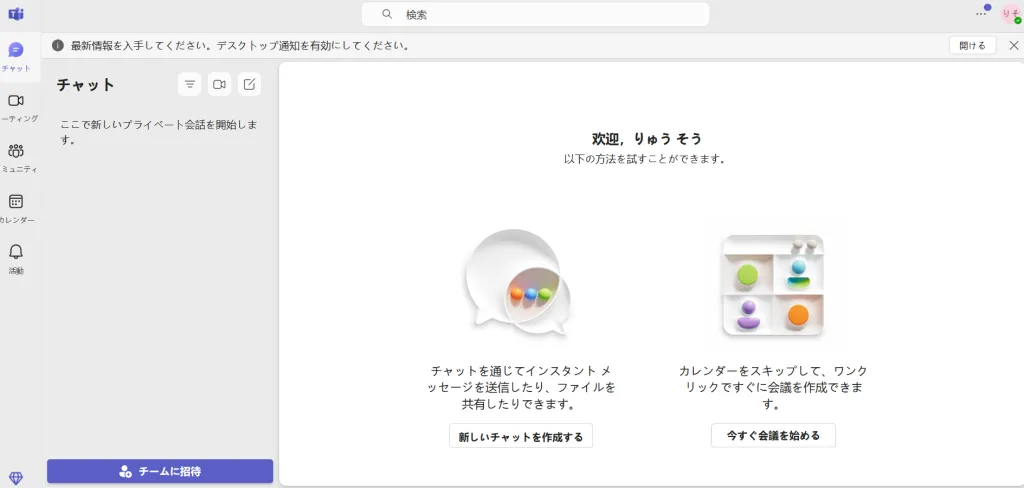Click the chat description text under bubbles
Screen dimensions: 1024x488
[520, 387]
